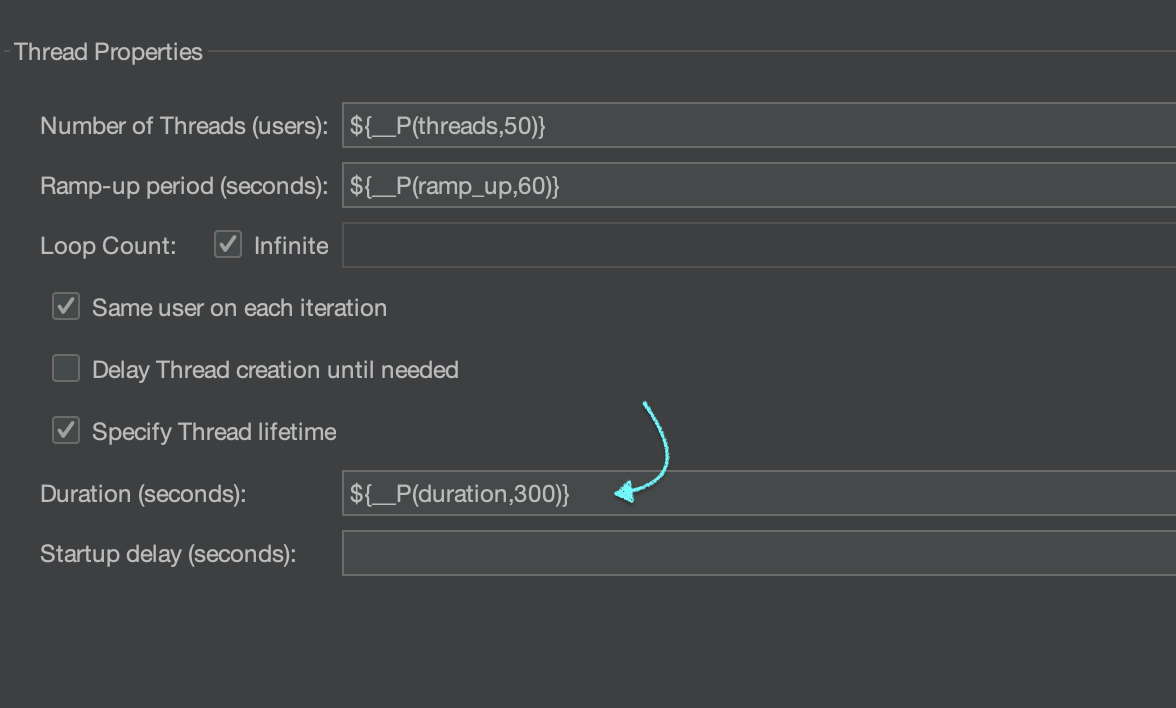Viewport: 1176px width, 708px height.
Task: Click the empty Loop Count field
Action: tap(758, 246)
